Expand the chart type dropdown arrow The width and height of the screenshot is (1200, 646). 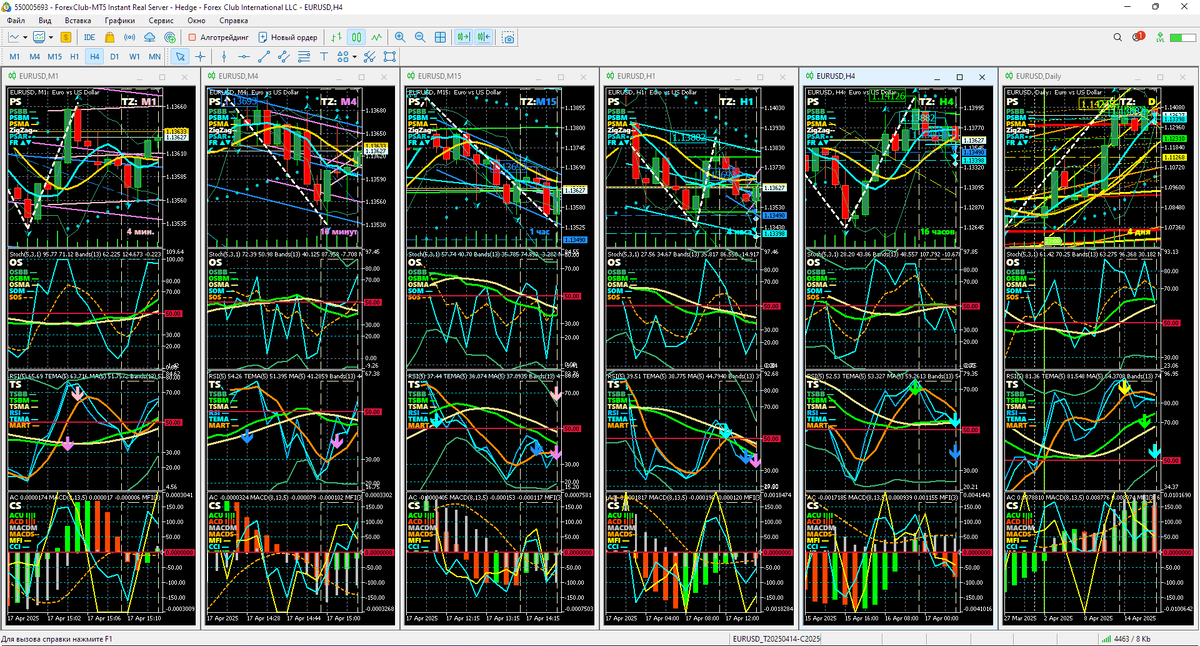[25, 37]
